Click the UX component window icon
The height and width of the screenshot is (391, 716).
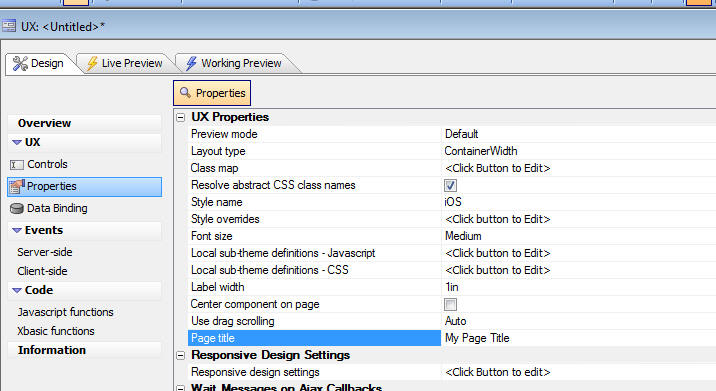[9, 26]
